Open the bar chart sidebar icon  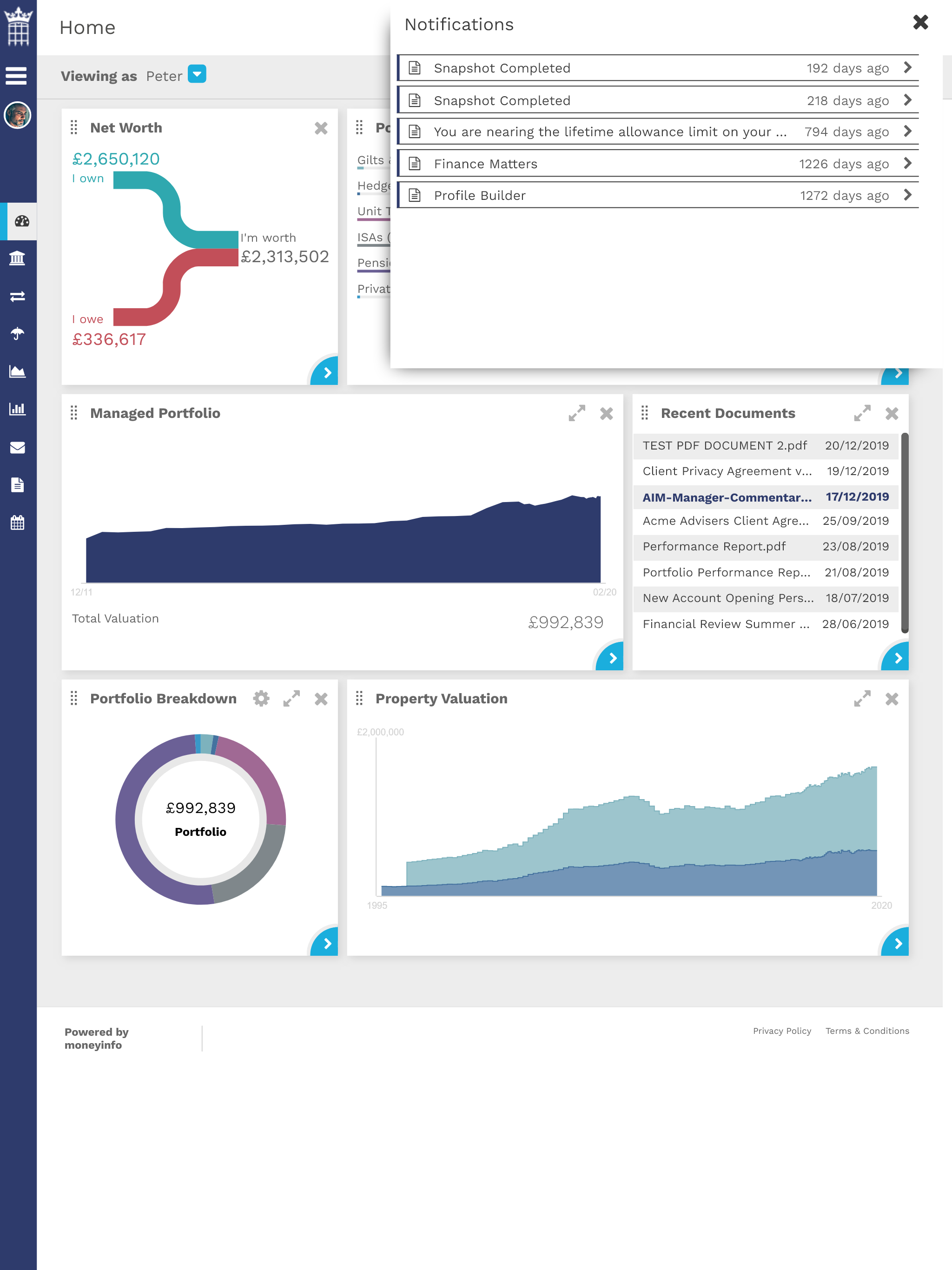click(18, 409)
